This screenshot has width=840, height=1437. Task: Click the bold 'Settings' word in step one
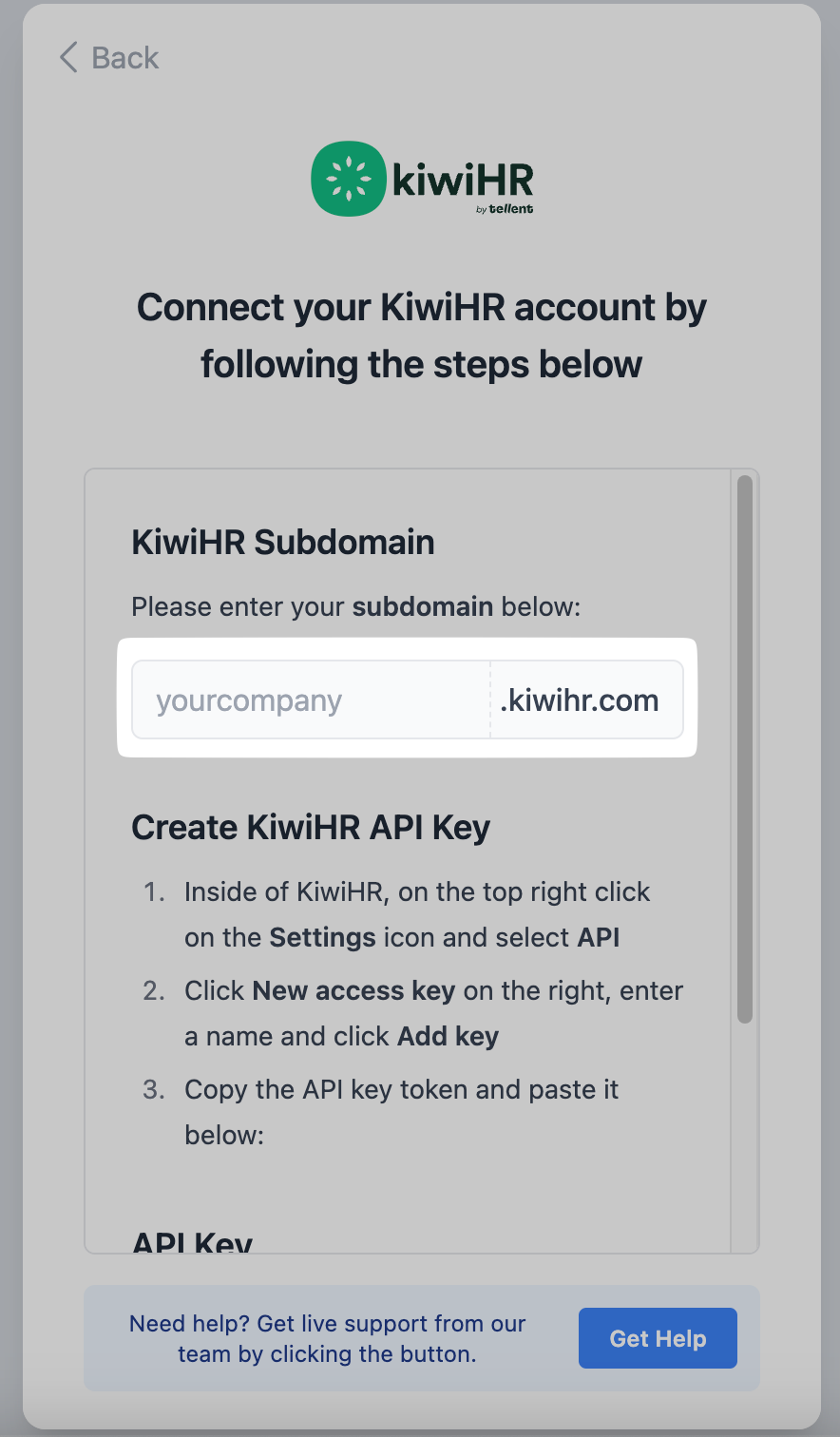point(322,938)
